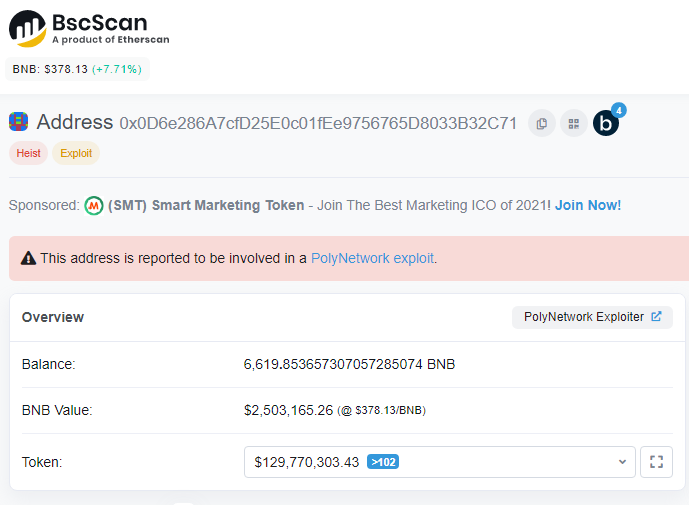Expand token holdings to full view

coord(656,462)
